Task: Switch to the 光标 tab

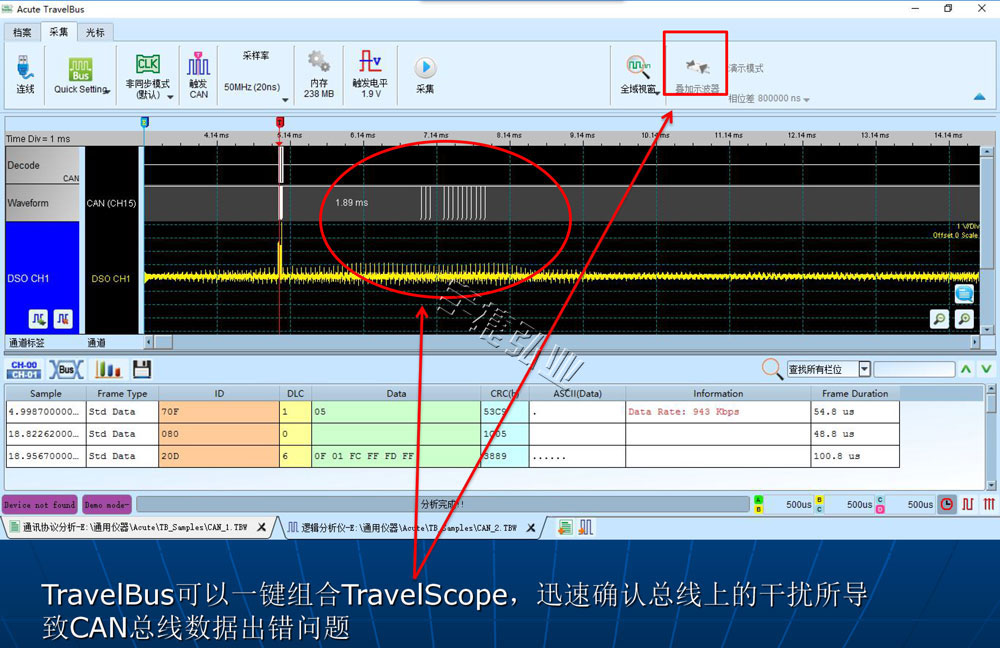Action: pyautogui.click(x=95, y=32)
